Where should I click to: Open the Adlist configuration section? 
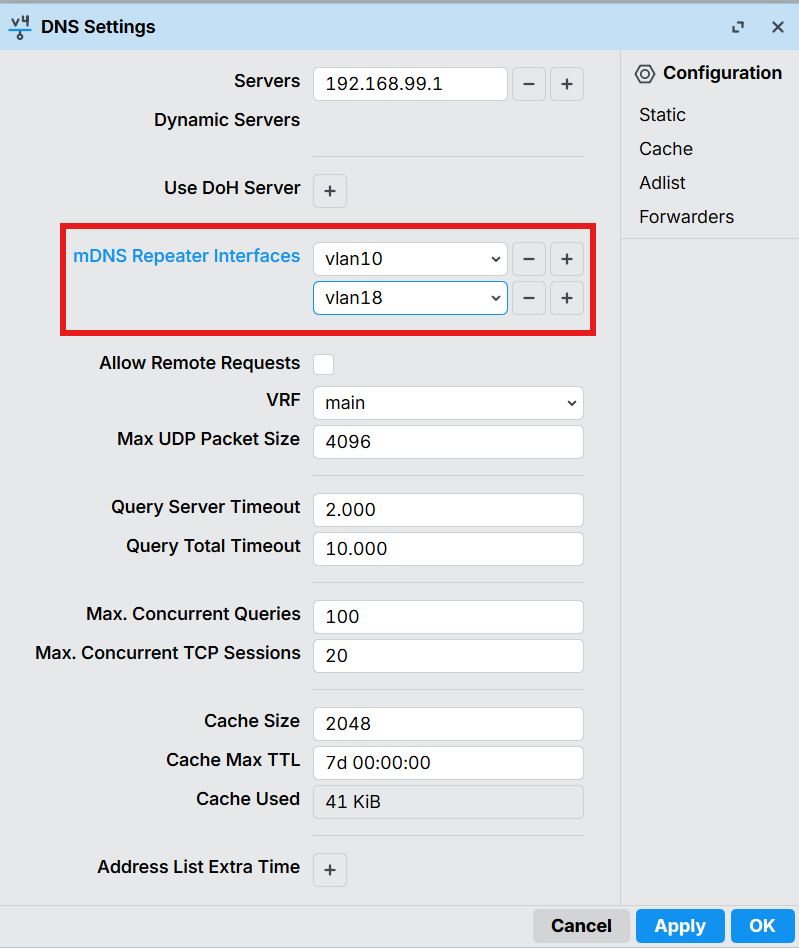(662, 183)
